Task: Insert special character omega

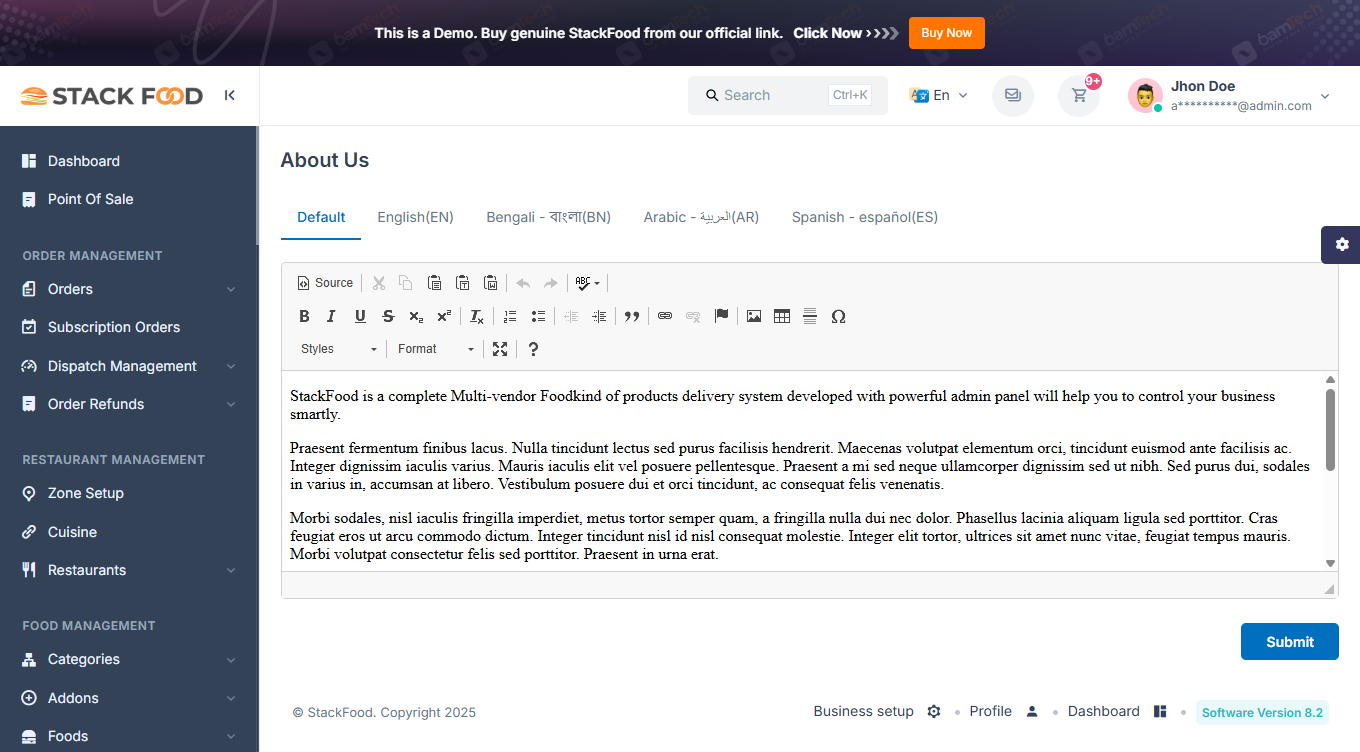Action: coord(838,316)
